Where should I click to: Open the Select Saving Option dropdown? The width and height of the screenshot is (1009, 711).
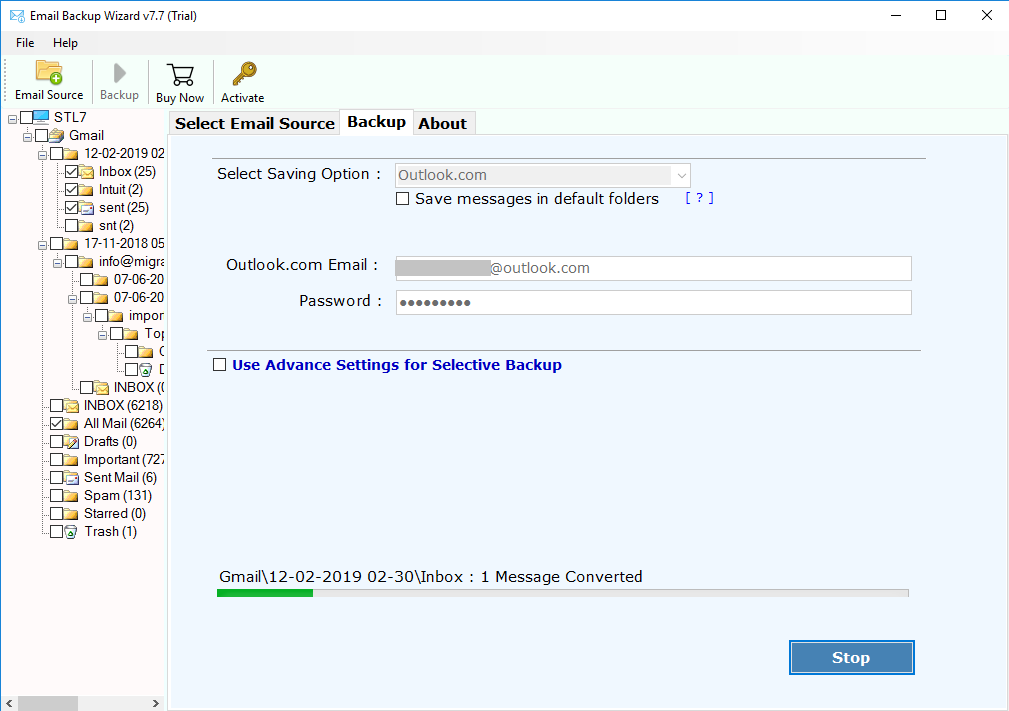click(542, 175)
